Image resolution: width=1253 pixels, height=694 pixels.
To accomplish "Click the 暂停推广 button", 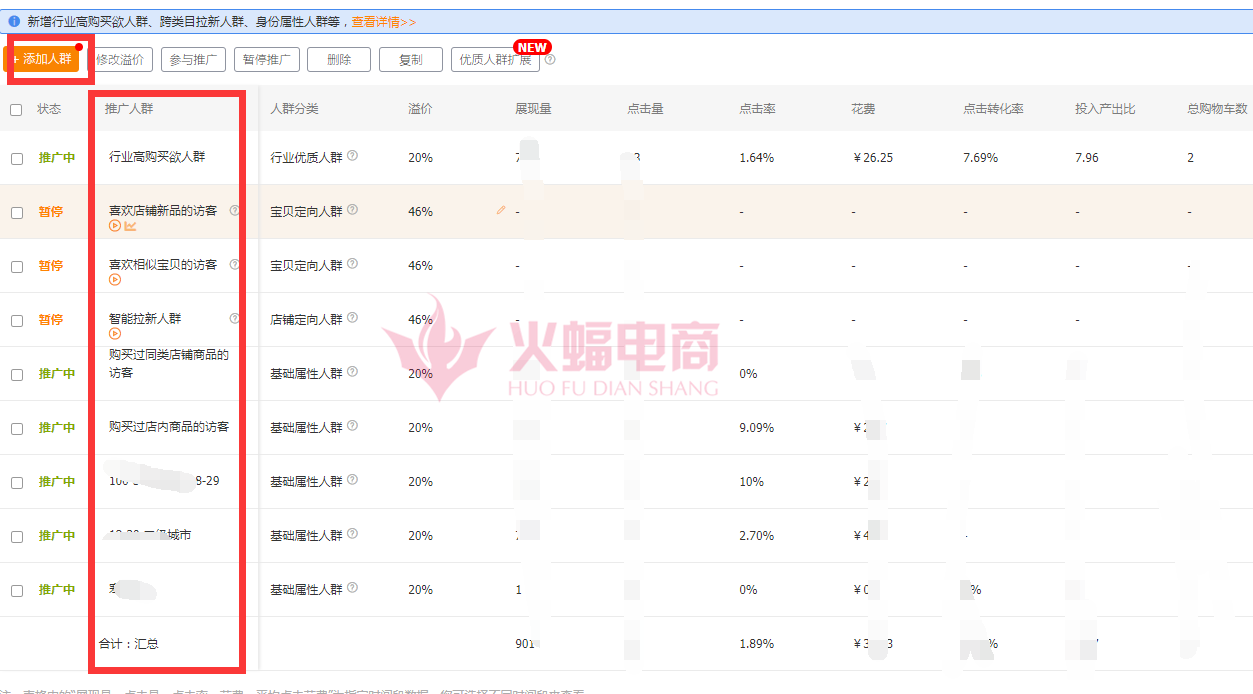I will click(x=267, y=60).
